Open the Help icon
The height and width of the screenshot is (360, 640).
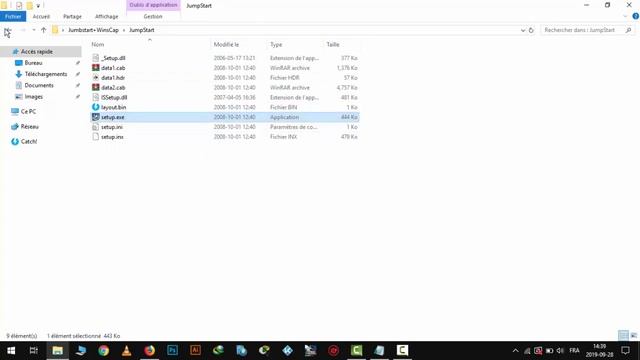[x=636, y=16]
